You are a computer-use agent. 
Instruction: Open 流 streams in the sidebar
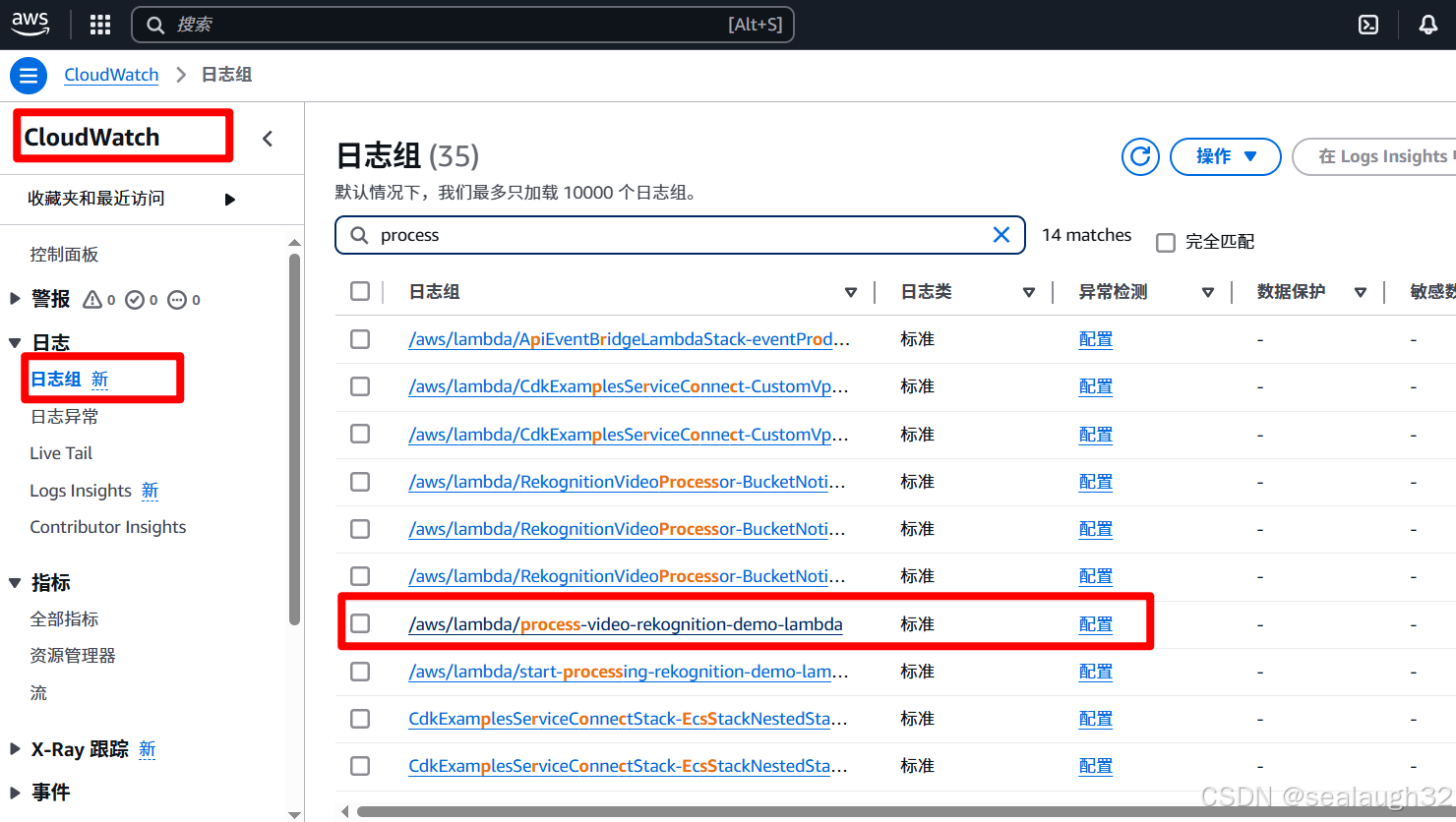tap(38, 693)
